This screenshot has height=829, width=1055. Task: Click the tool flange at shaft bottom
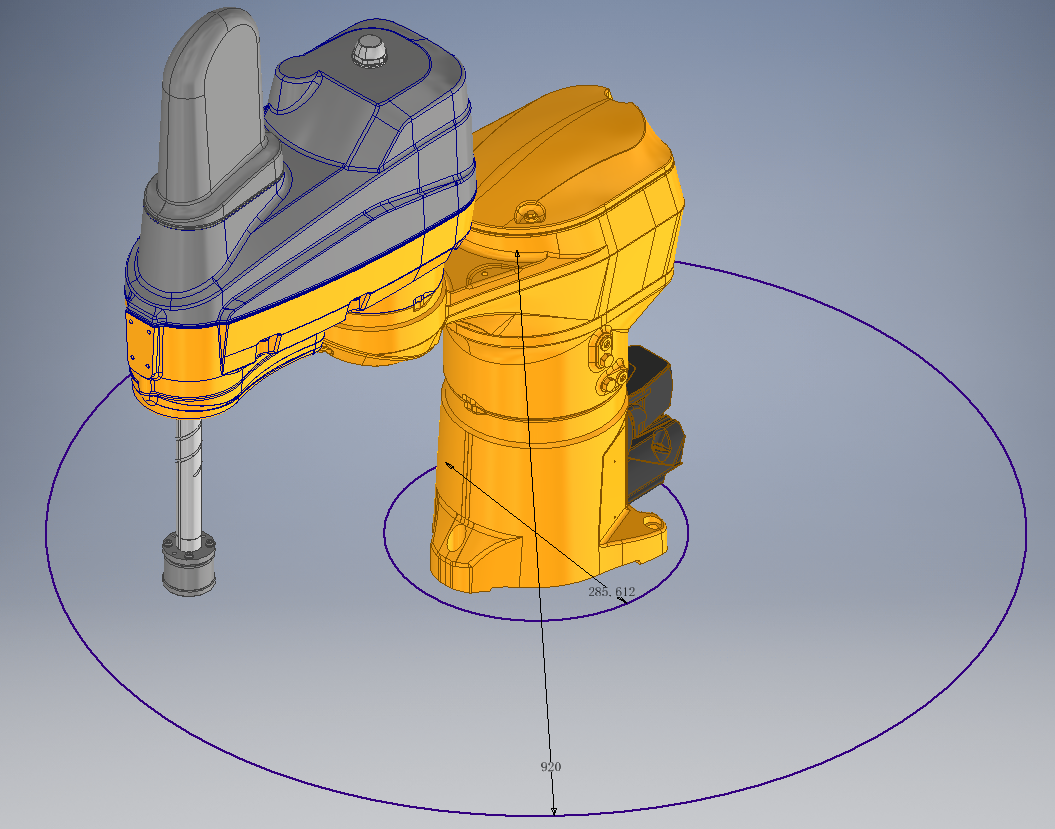click(x=187, y=567)
